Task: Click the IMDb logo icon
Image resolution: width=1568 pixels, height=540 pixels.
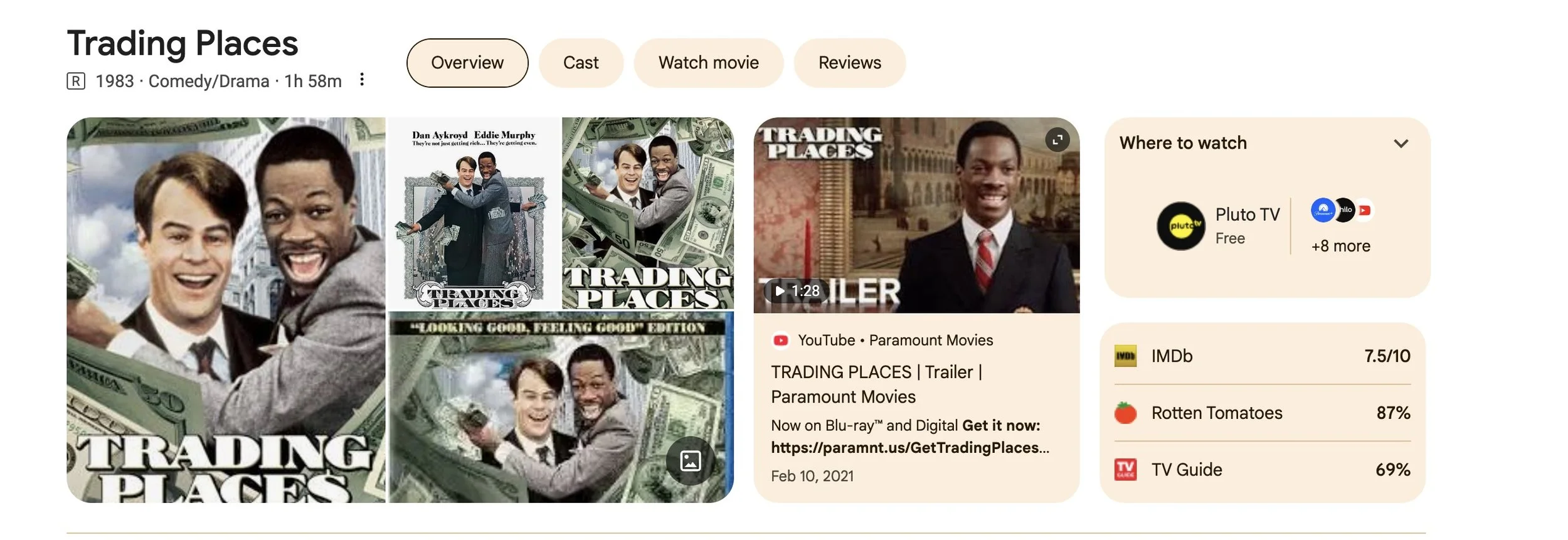Action: pyautogui.click(x=1126, y=356)
